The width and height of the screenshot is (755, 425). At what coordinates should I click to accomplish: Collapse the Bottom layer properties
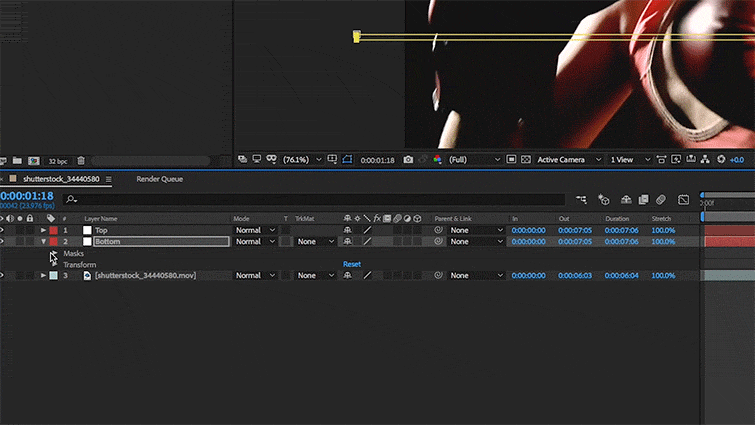43,242
